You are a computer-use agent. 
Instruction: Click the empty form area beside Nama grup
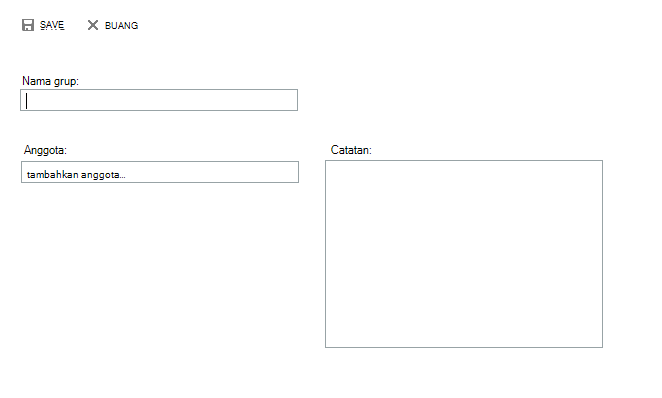(x=464, y=100)
